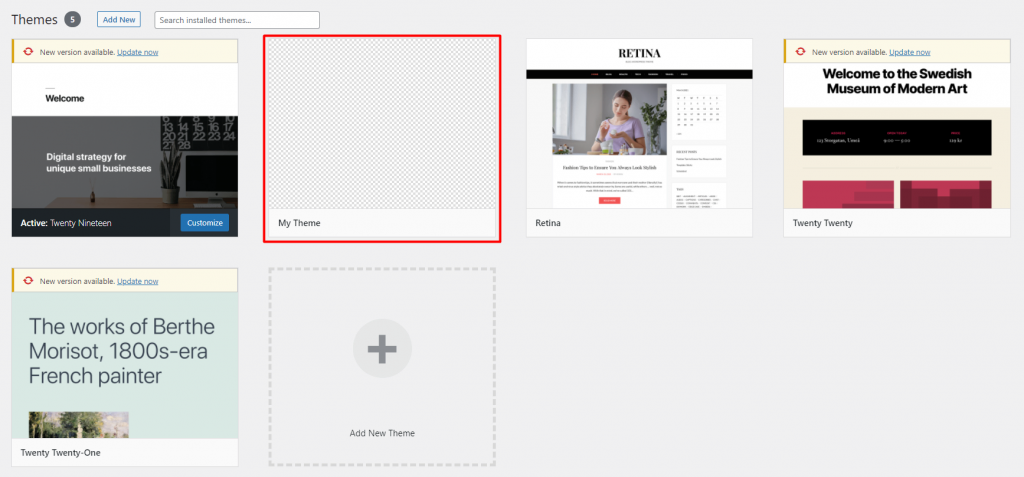Open the Twenty Twenty theme thumbnail
Viewport: 1024px width, 477px height.
point(897,136)
